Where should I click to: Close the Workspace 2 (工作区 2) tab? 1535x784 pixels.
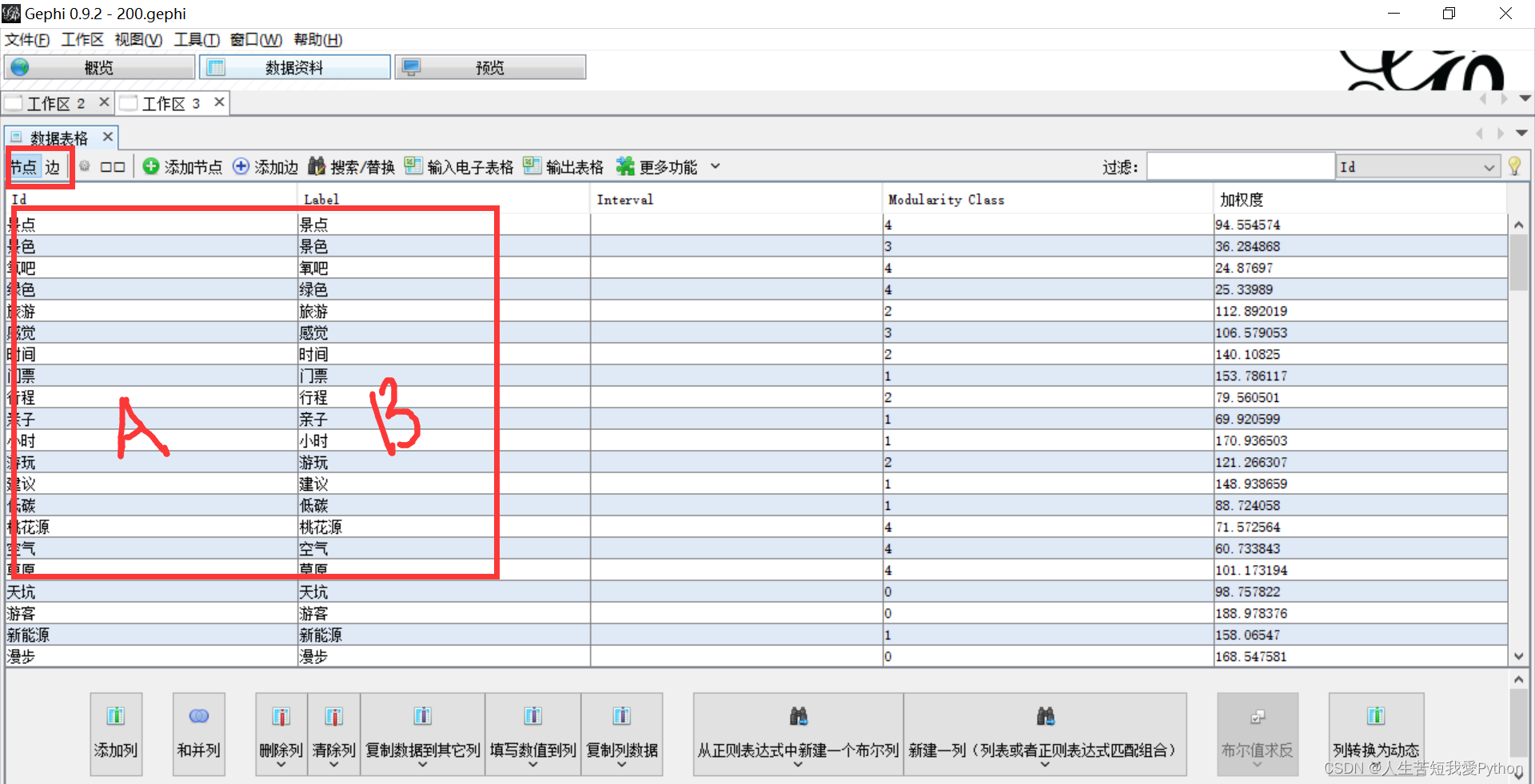click(104, 102)
